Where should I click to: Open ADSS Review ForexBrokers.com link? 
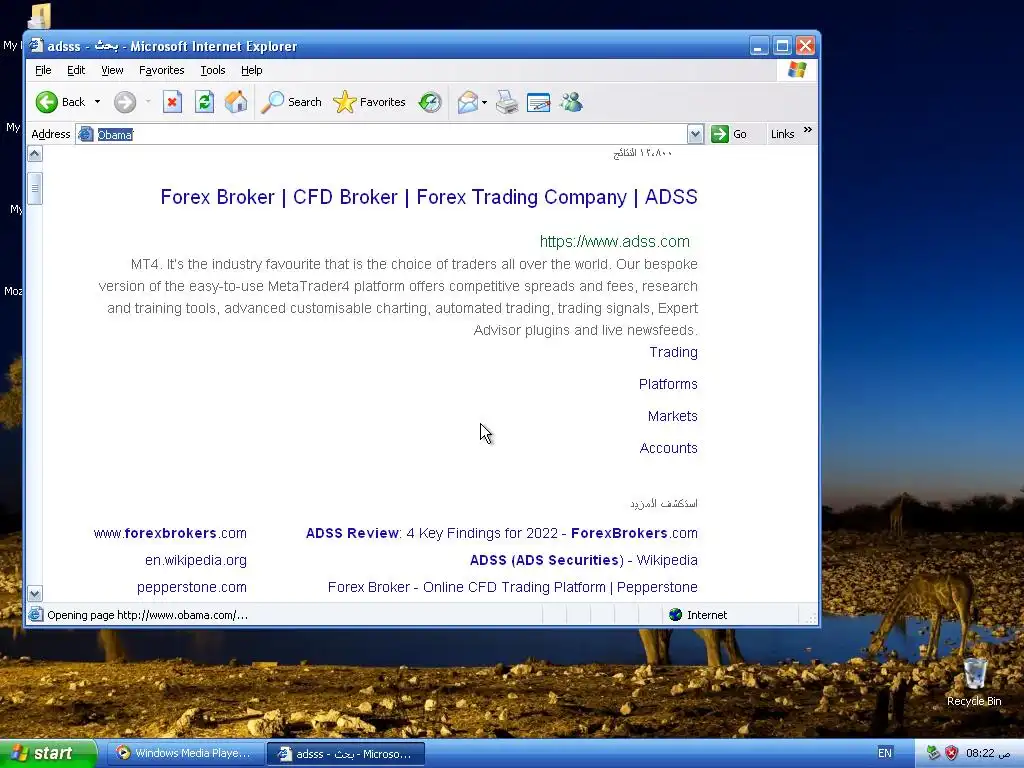click(x=502, y=533)
